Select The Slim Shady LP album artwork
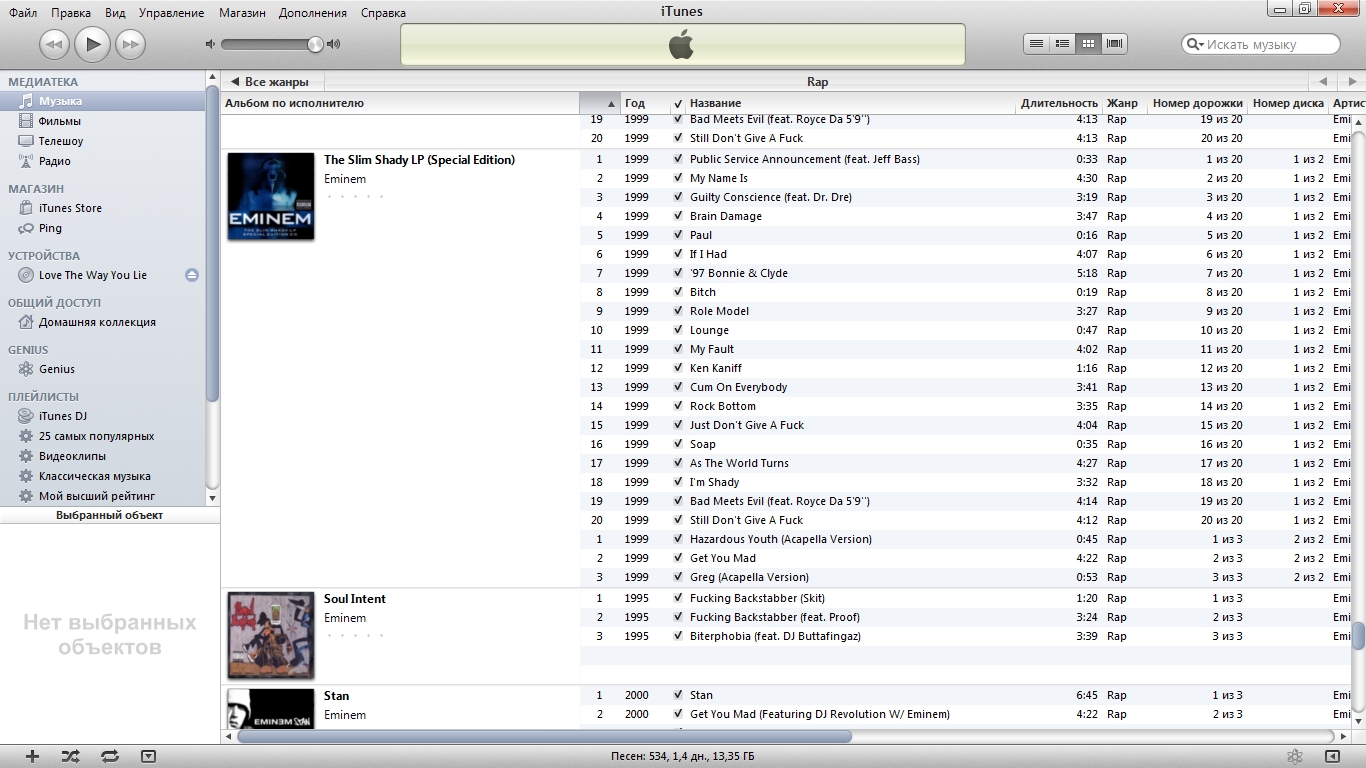Image resolution: width=1366 pixels, height=768 pixels. tap(271, 196)
